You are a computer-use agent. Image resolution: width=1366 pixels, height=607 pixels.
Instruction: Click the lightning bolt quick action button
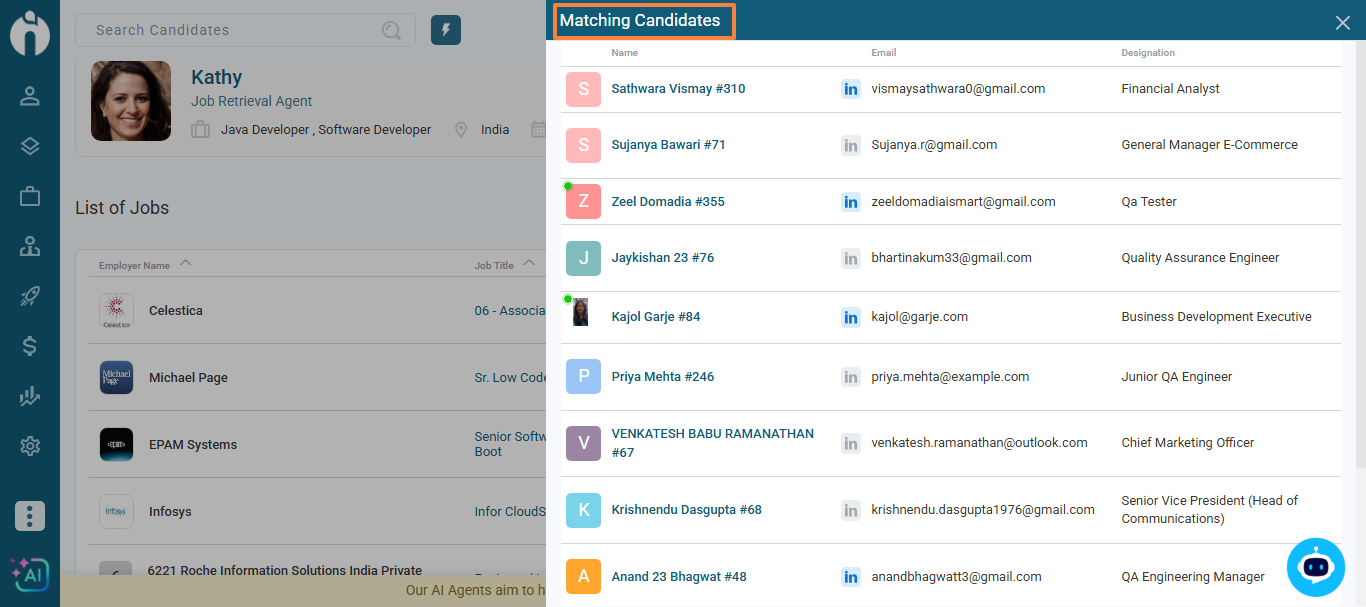tap(445, 30)
